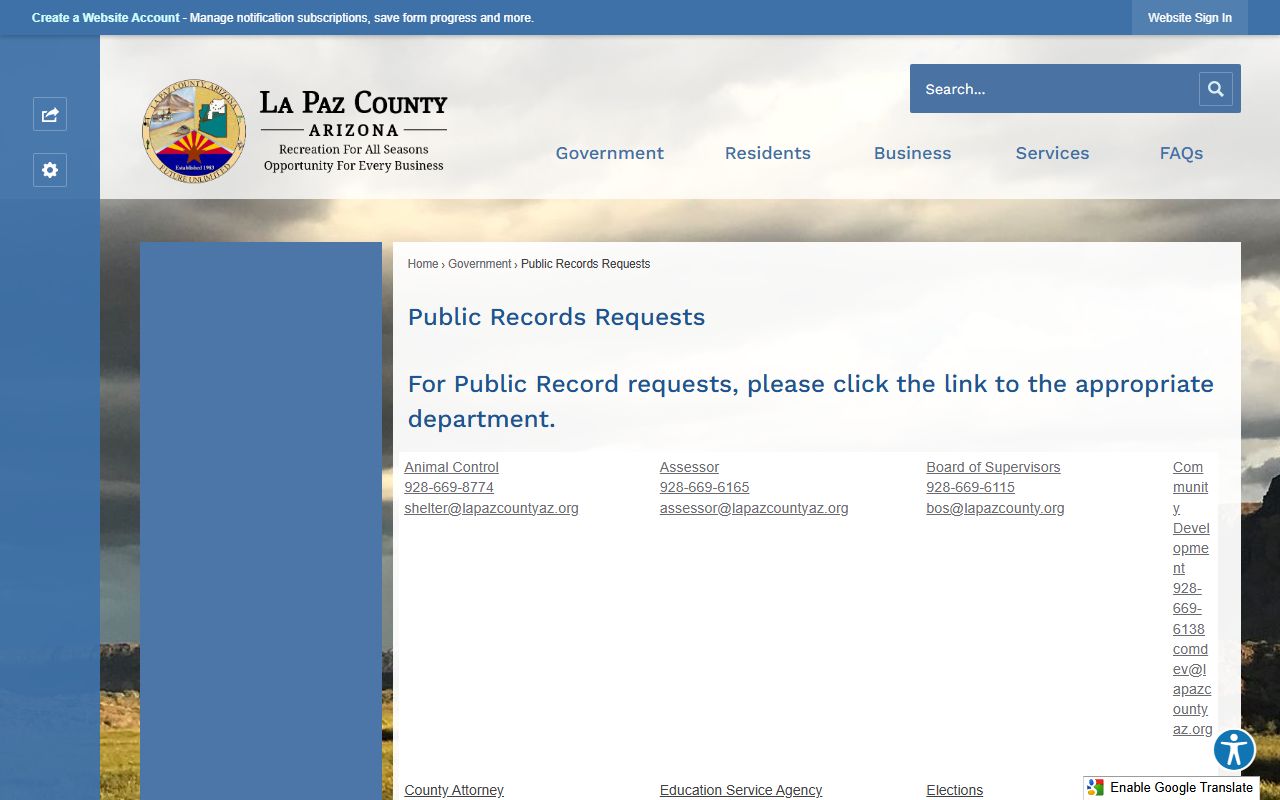
Task: Open the Residents menu
Action: point(768,153)
